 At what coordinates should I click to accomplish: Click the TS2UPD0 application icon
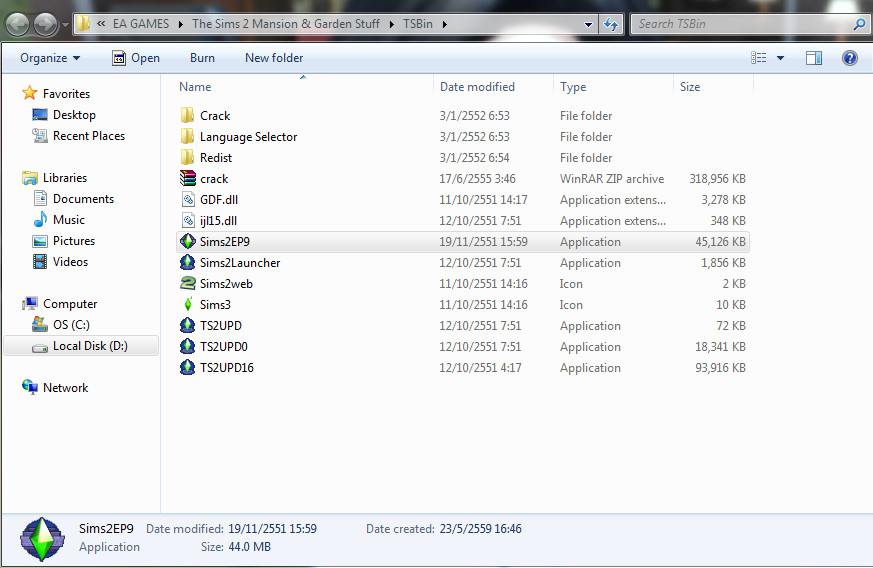188,346
